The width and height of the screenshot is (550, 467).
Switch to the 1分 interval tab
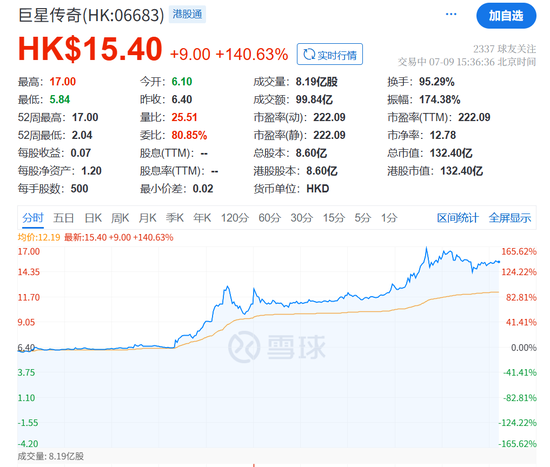coord(389,218)
